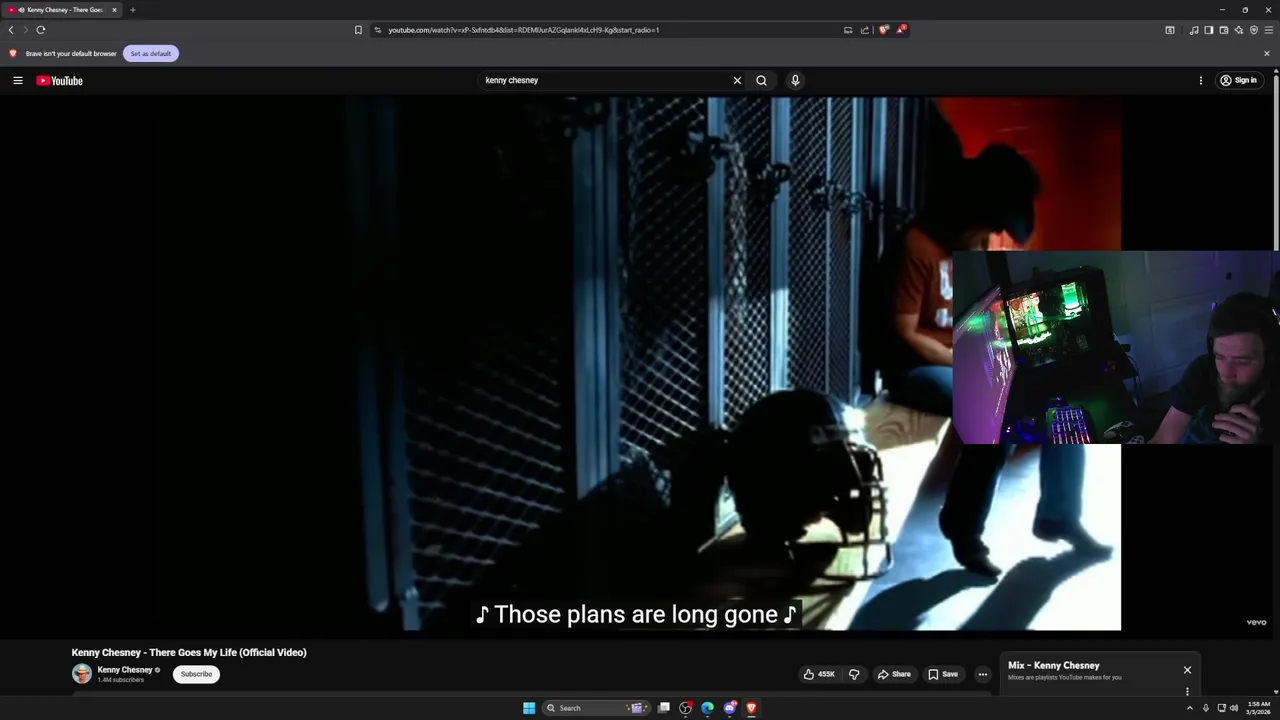Open clock and date panel
The height and width of the screenshot is (720, 1280).
1259,708
